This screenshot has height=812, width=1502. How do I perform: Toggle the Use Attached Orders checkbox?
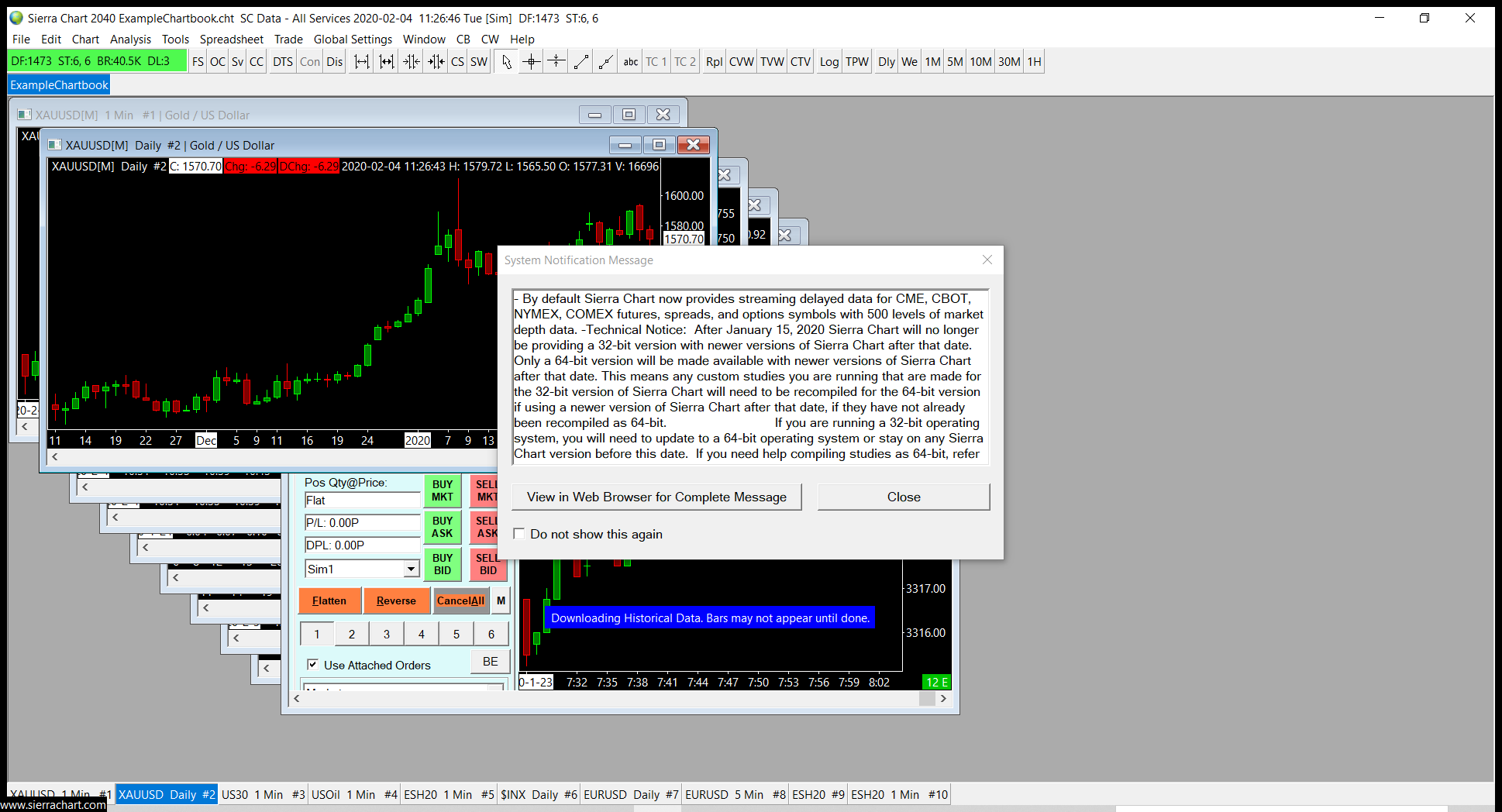(312, 665)
